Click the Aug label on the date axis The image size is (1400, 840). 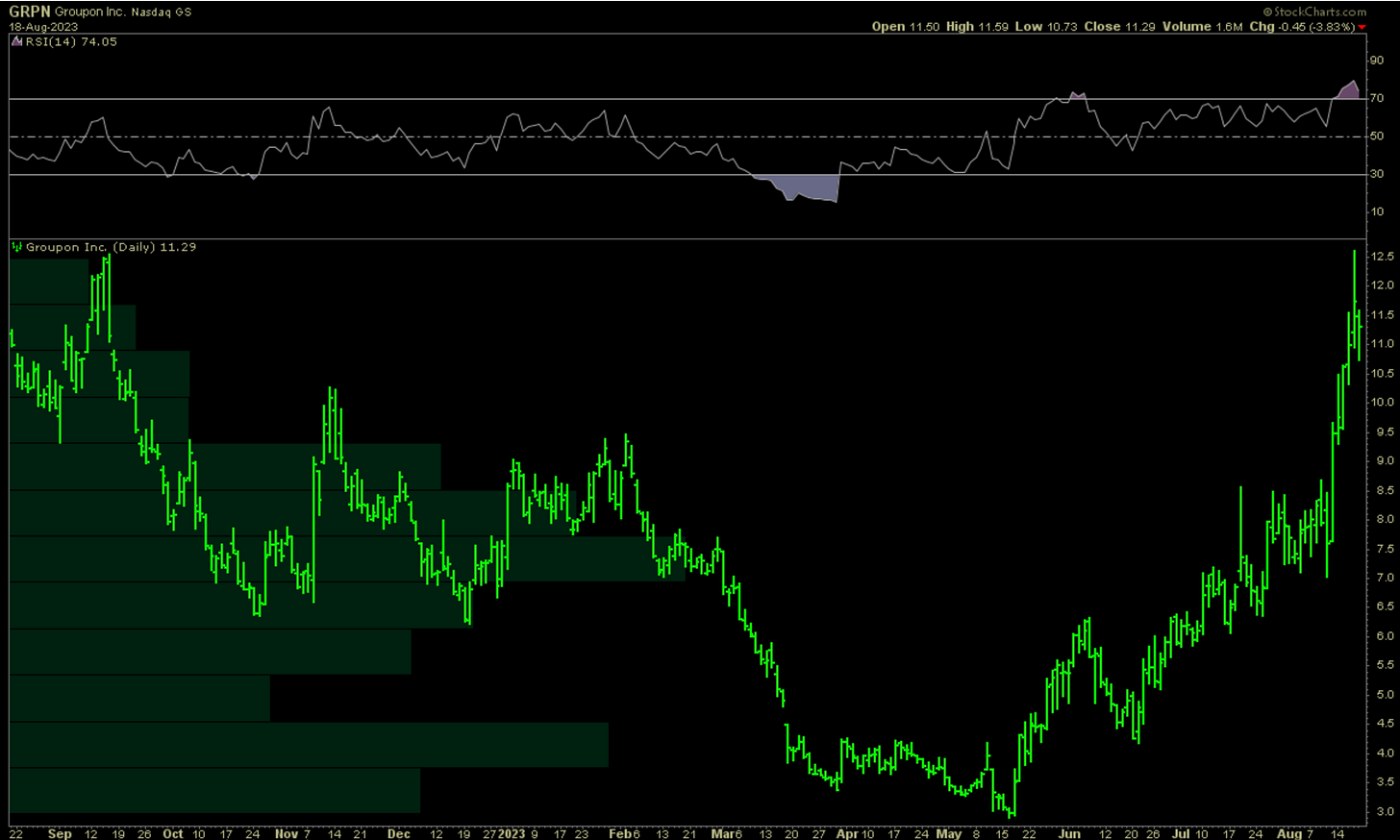[x=1289, y=833]
